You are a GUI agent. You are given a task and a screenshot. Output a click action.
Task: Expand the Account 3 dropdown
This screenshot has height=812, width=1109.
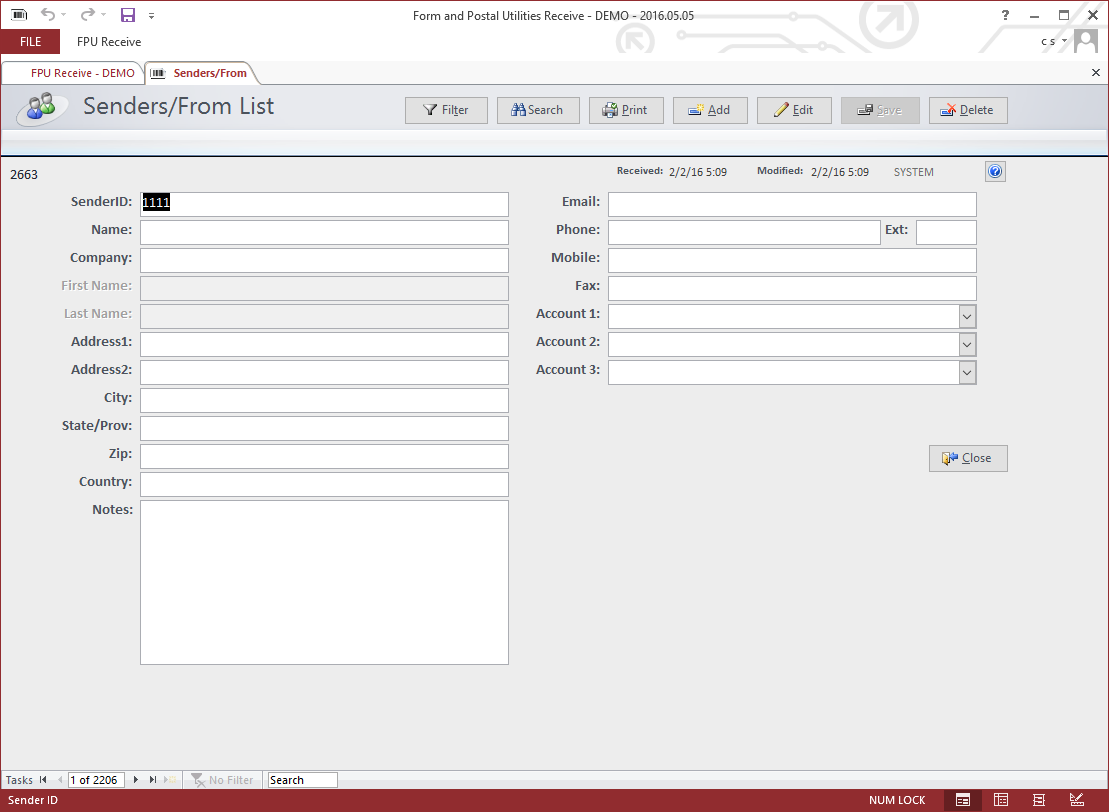click(x=967, y=372)
